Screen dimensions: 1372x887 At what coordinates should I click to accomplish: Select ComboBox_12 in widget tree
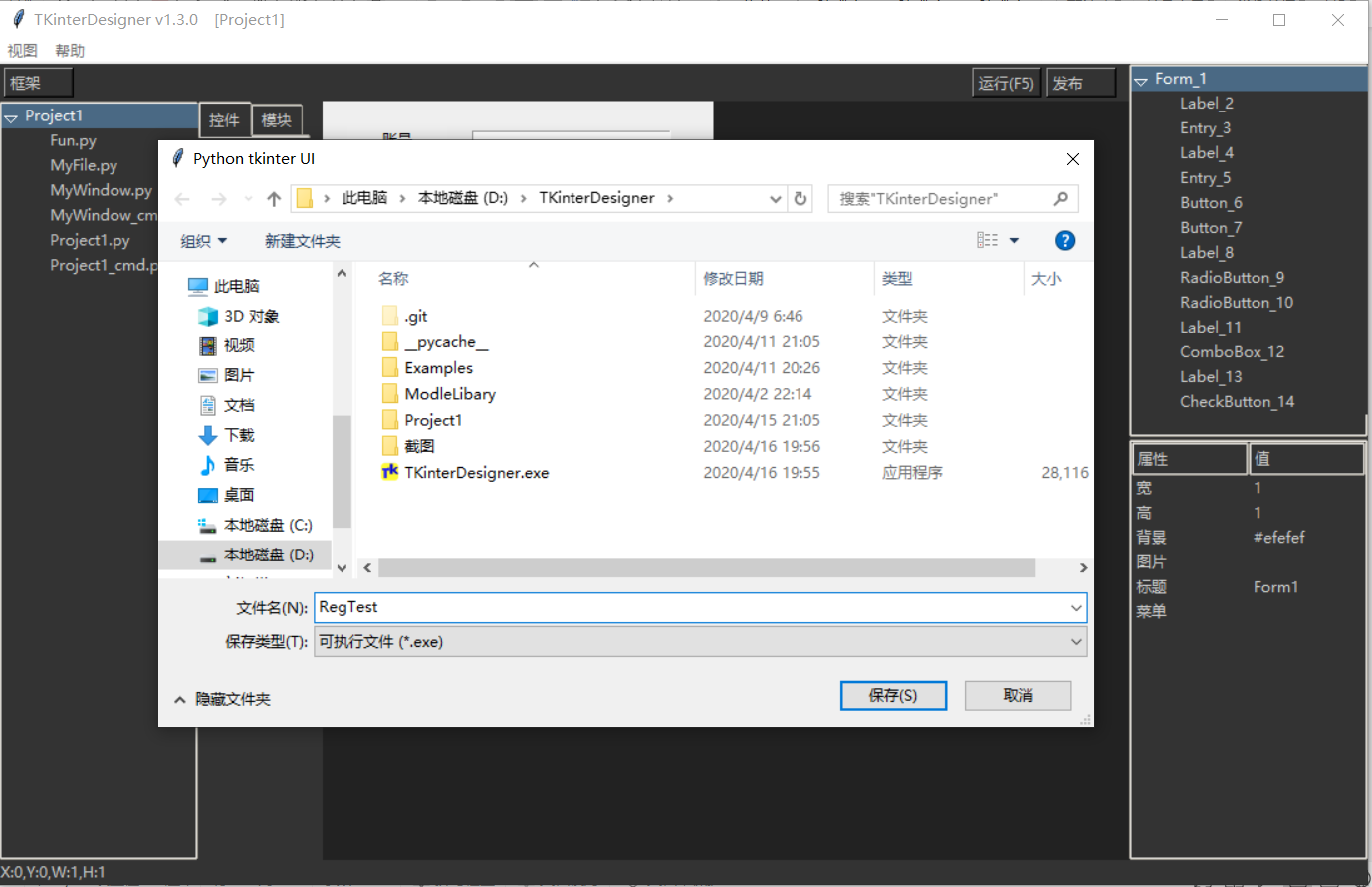point(1232,352)
